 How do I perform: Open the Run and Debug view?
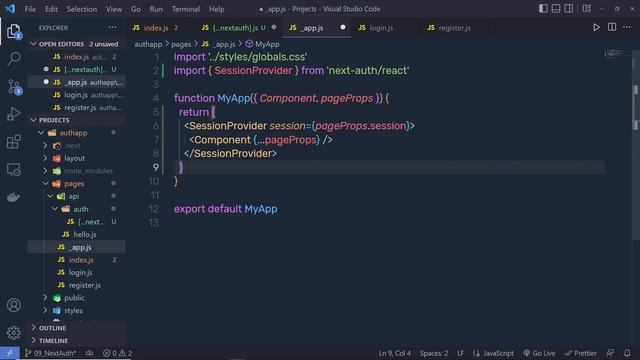point(14,114)
